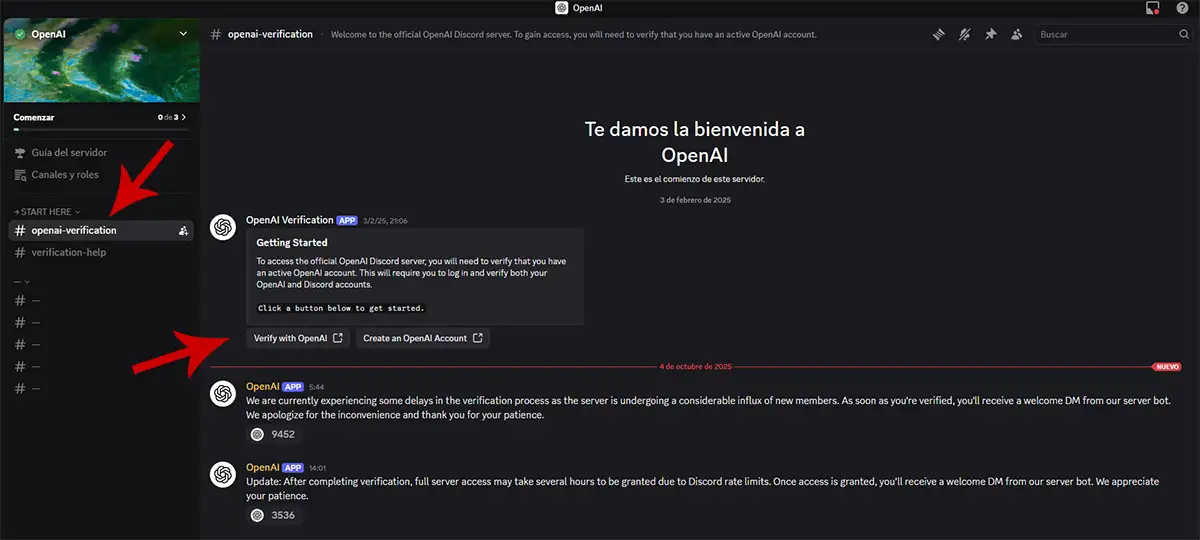Click the 9452 reaction under first message

click(x=272, y=434)
